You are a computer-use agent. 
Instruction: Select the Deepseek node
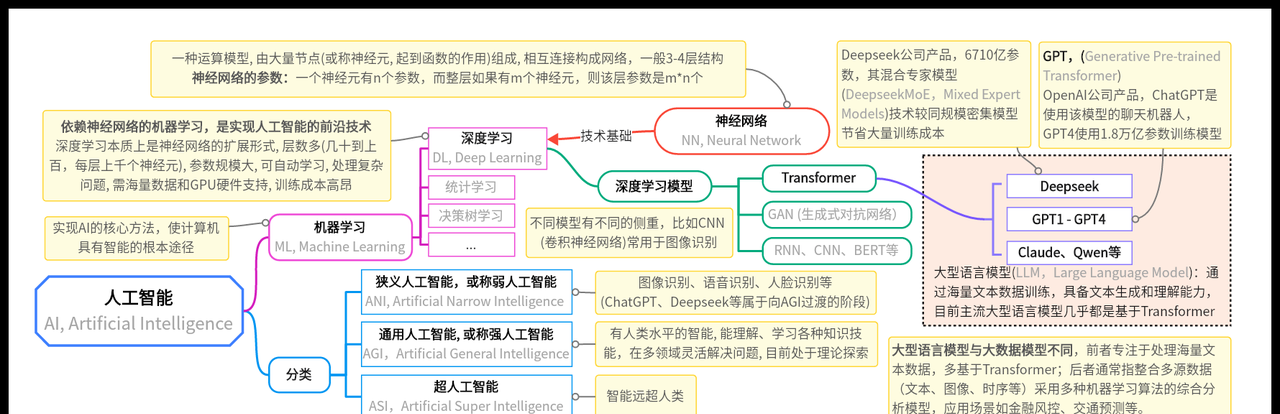click(1069, 187)
